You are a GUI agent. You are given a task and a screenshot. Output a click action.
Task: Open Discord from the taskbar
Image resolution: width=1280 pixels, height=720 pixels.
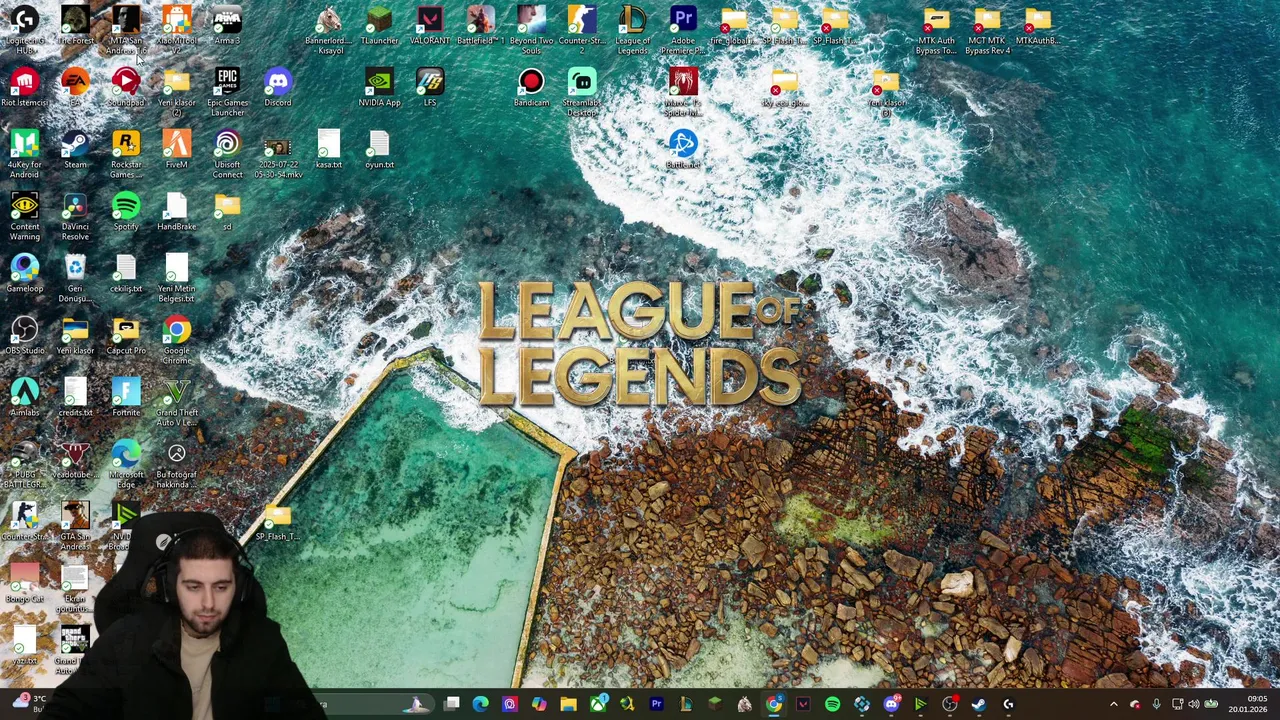[x=891, y=705]
